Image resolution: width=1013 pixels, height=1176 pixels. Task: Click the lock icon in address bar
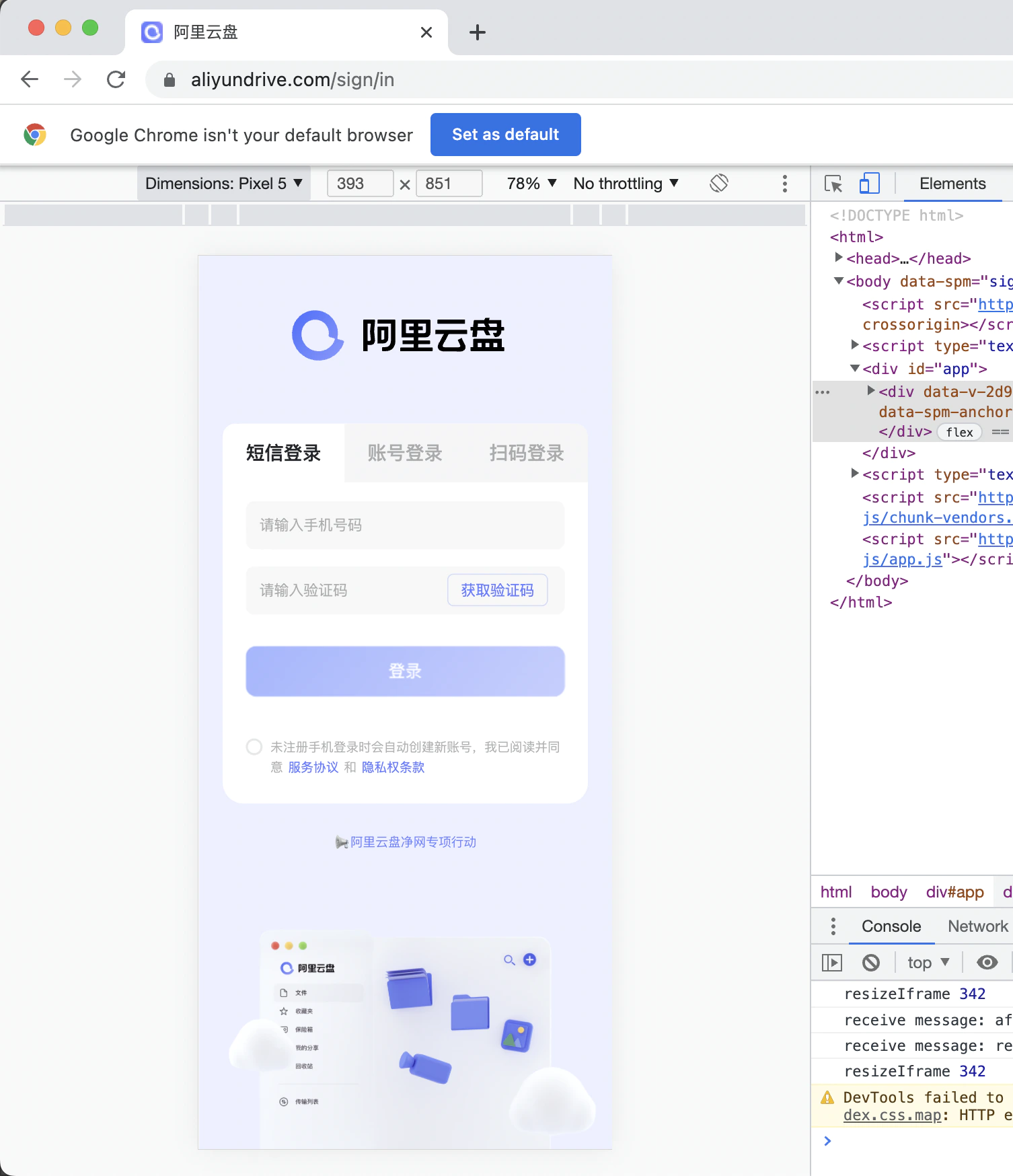[170, 80]
